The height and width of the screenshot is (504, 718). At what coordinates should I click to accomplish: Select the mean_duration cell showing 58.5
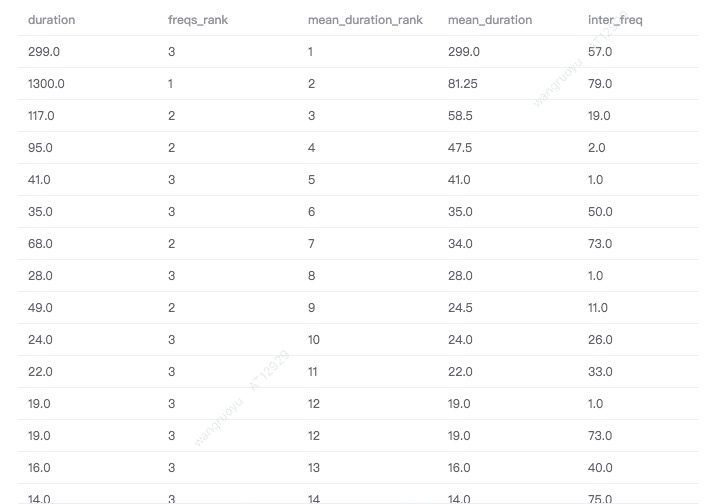click(x=460, y=116)
